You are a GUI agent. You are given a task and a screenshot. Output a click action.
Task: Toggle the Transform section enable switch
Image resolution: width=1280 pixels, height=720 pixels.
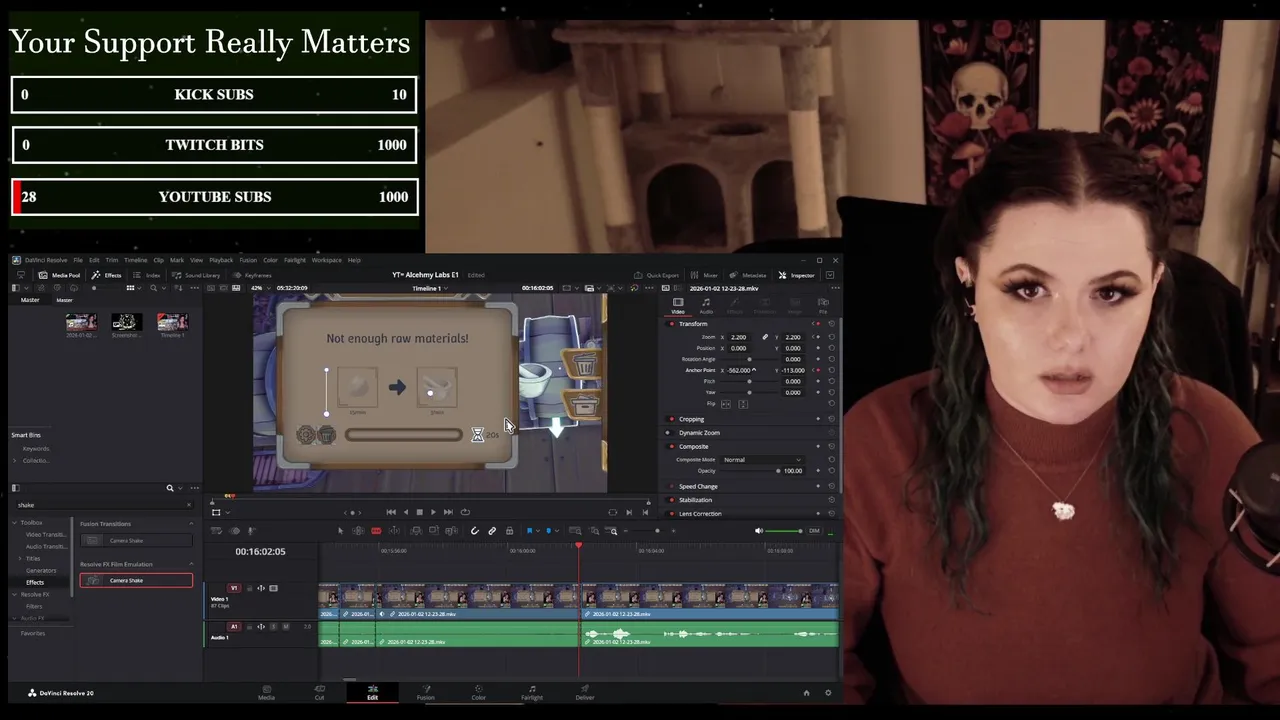pos(671,324)
